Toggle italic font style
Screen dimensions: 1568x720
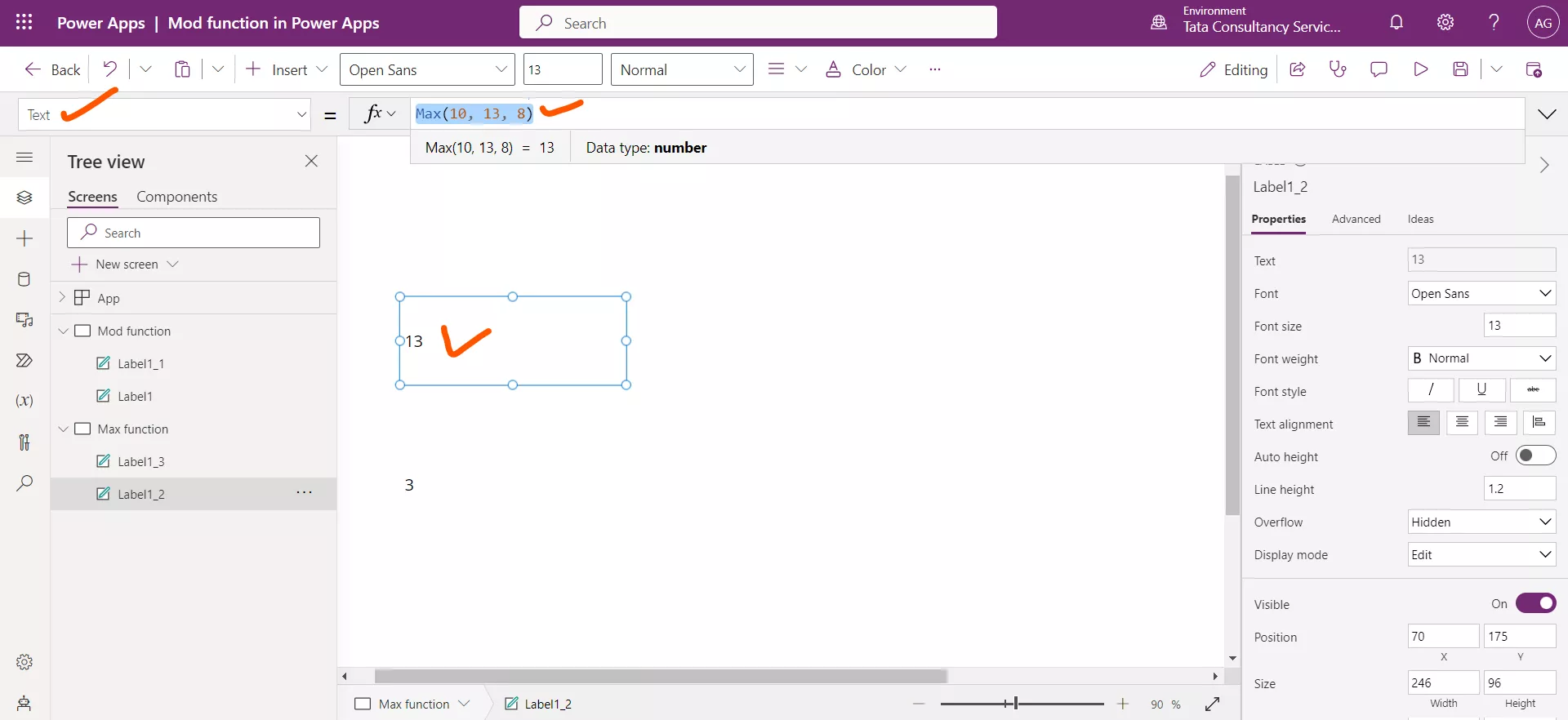coord(1431,390)
